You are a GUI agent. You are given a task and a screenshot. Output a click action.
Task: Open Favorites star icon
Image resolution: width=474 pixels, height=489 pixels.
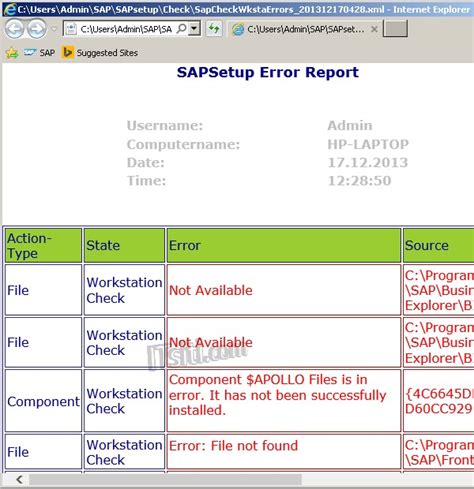coord(12,53)
